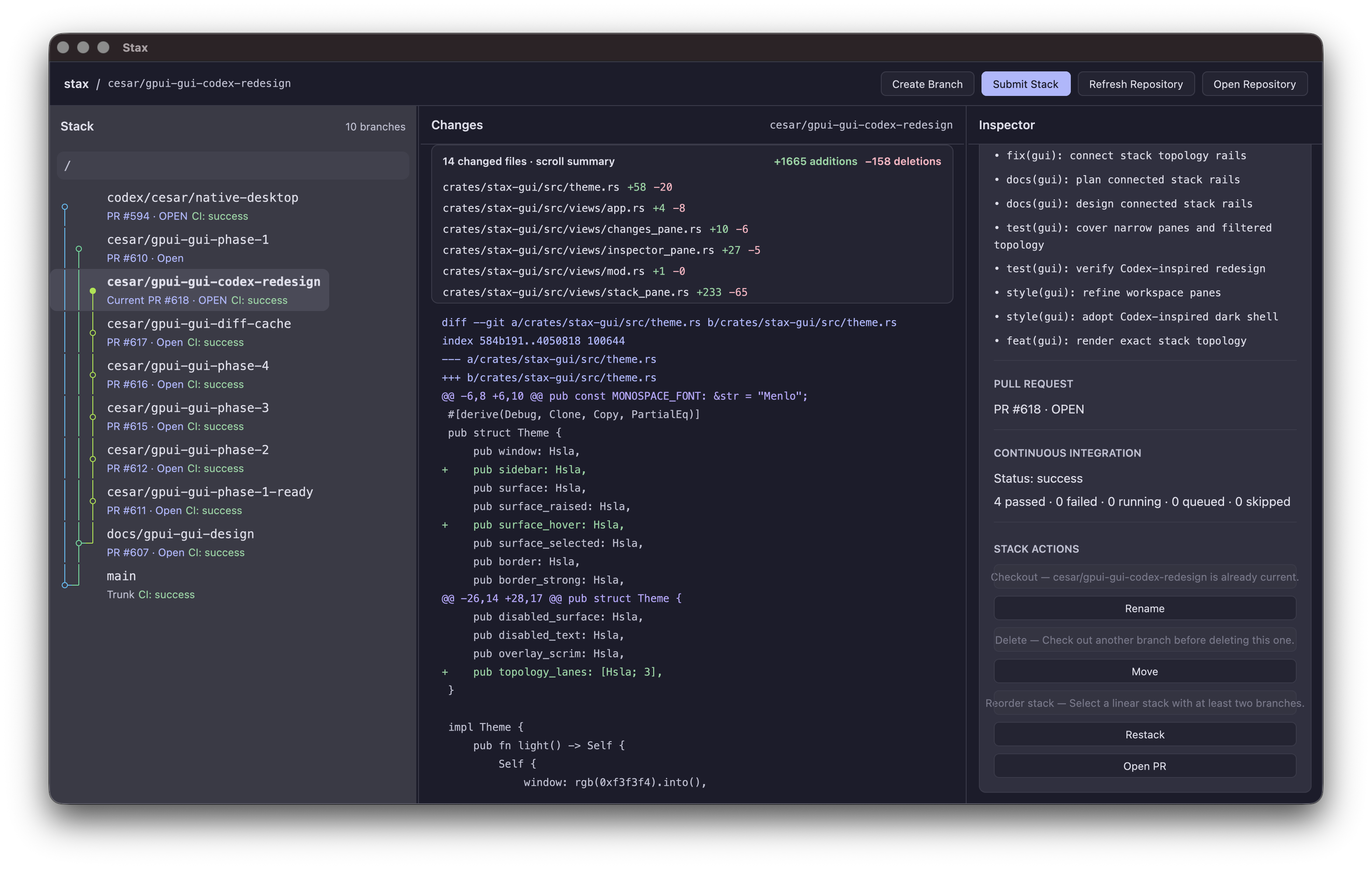This screenshot has height=869, width=1372.
Task: Focus the stack filter input field
Action: click(x=233, y=166)
